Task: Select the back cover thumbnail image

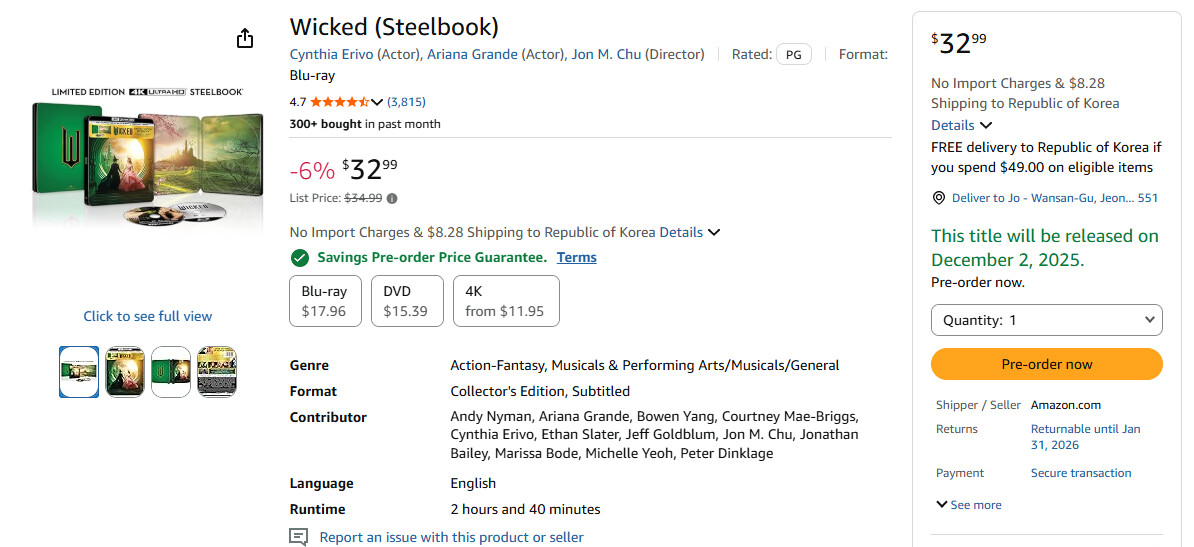Action: tap(217, 372)
